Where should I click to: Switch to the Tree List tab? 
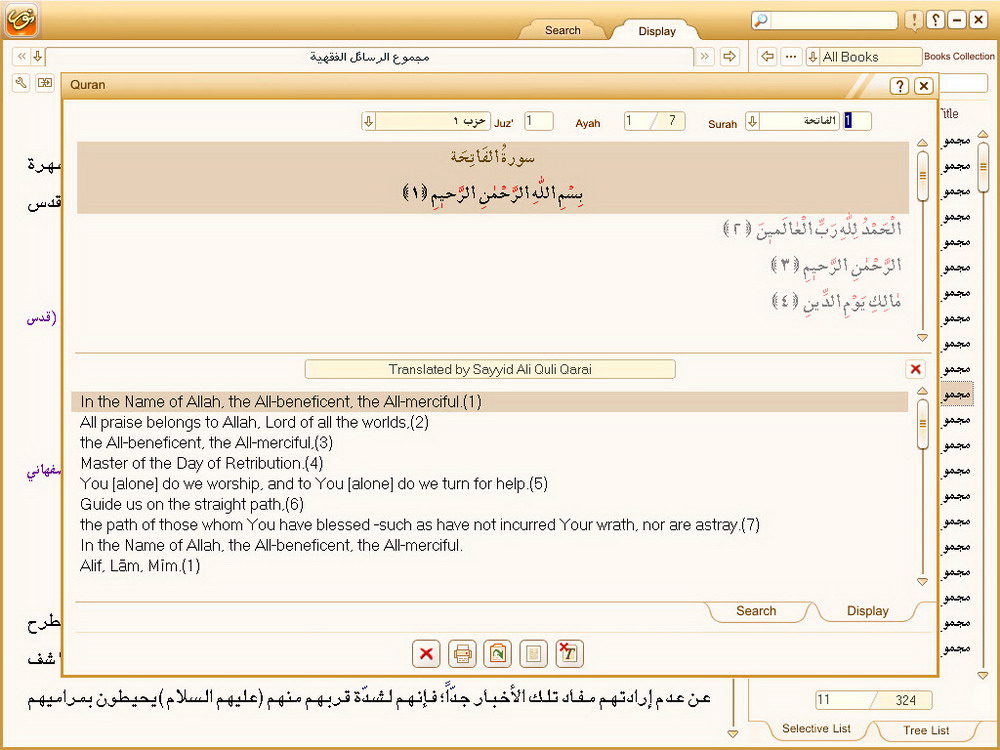pos(926,730)
